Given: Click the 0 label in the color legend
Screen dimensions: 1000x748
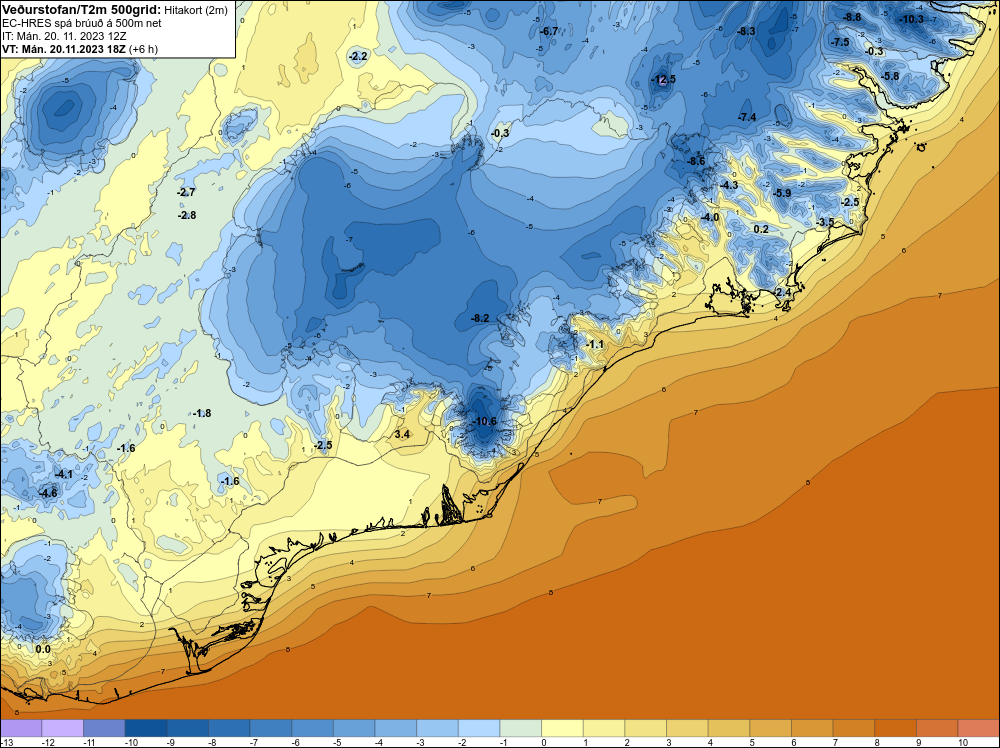Looking at the screenshot, I should coord(543,742).
